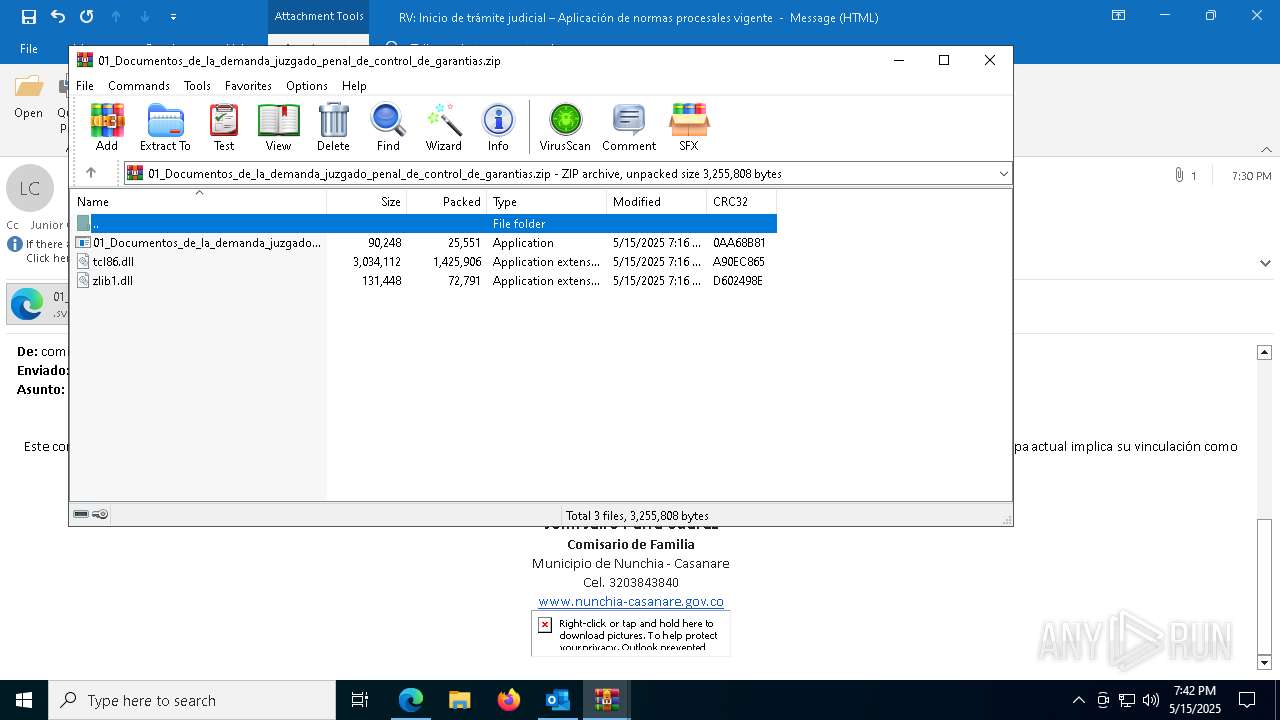Click the drive icon in WinRAR status bar
This screenshot has width=1280, height=720.
[x=81, y=514]
